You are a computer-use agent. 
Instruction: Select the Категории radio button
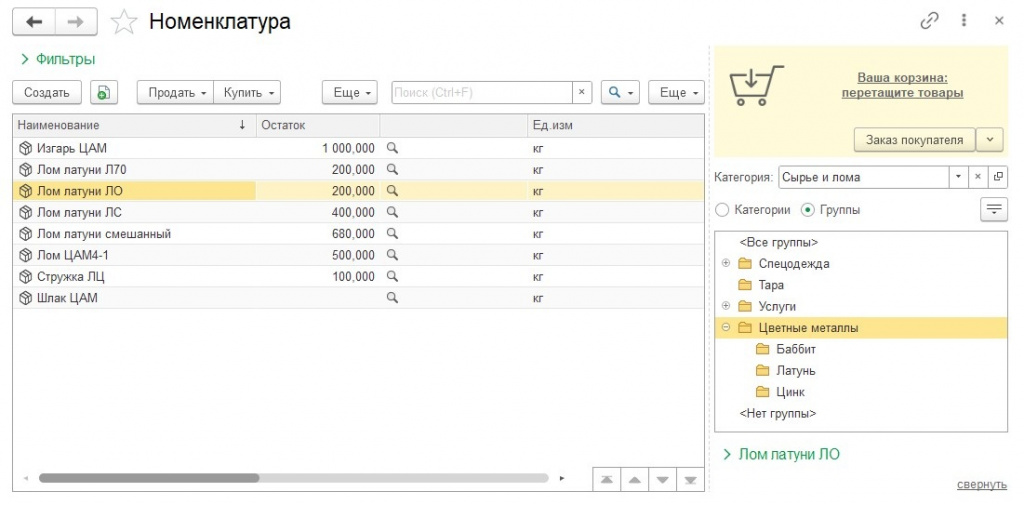click(x=722, y=210)
